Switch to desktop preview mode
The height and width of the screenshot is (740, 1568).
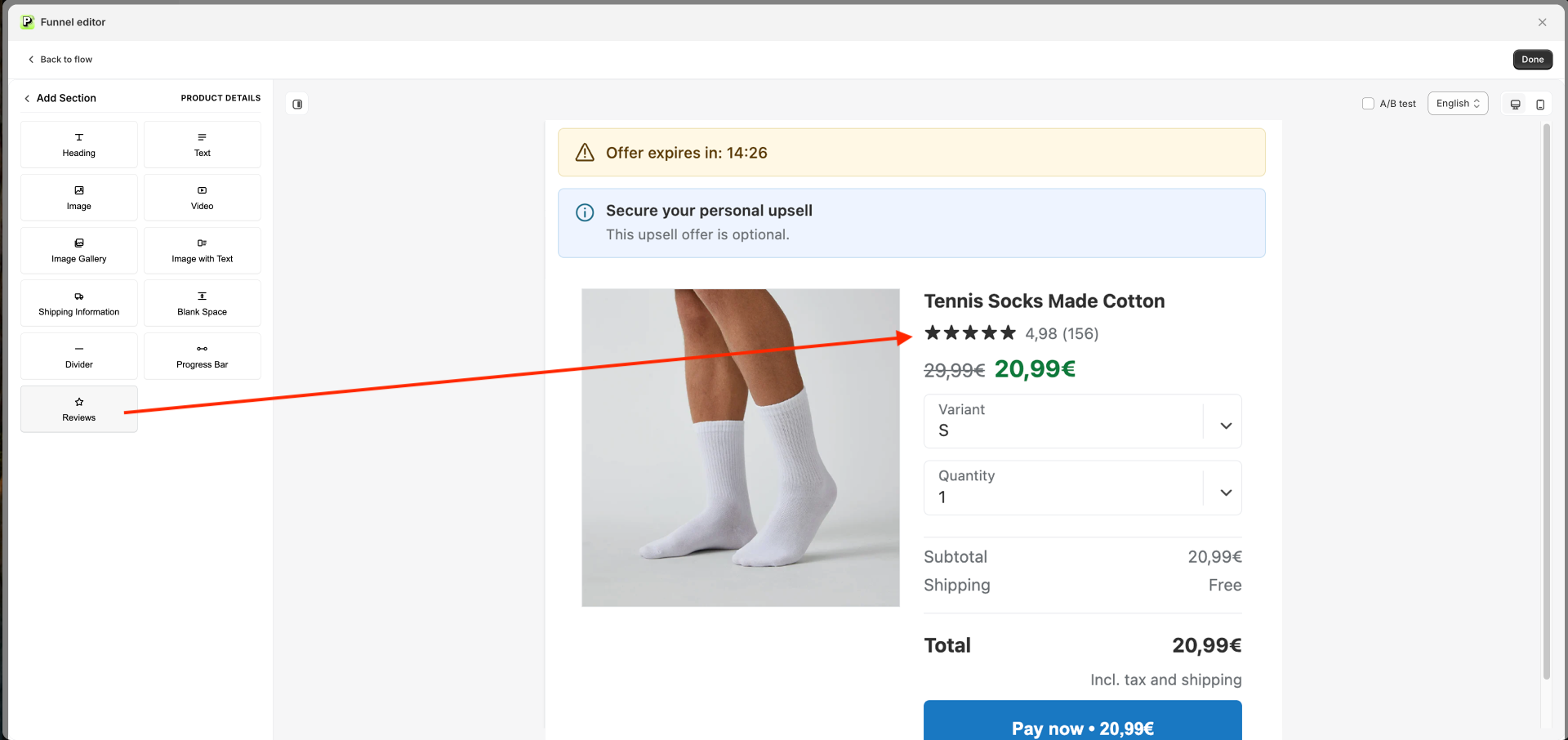coord(1515,105)
